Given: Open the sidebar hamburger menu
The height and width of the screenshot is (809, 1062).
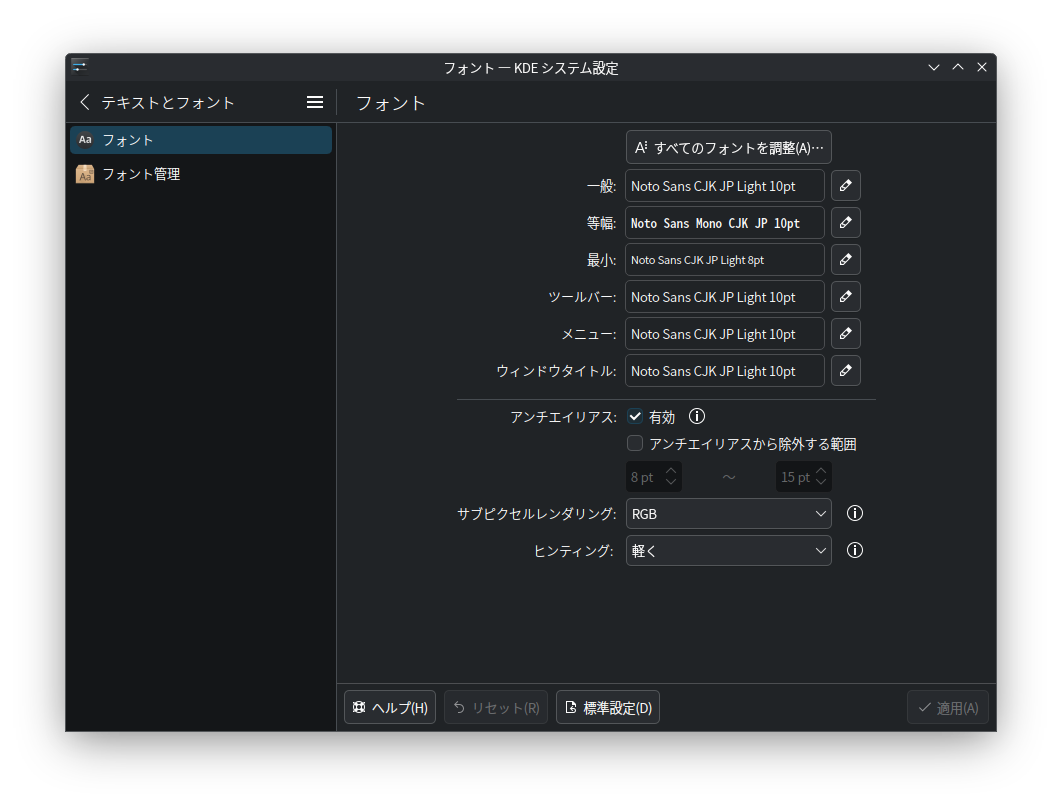Looking at the screenshot, I should 314,102.
